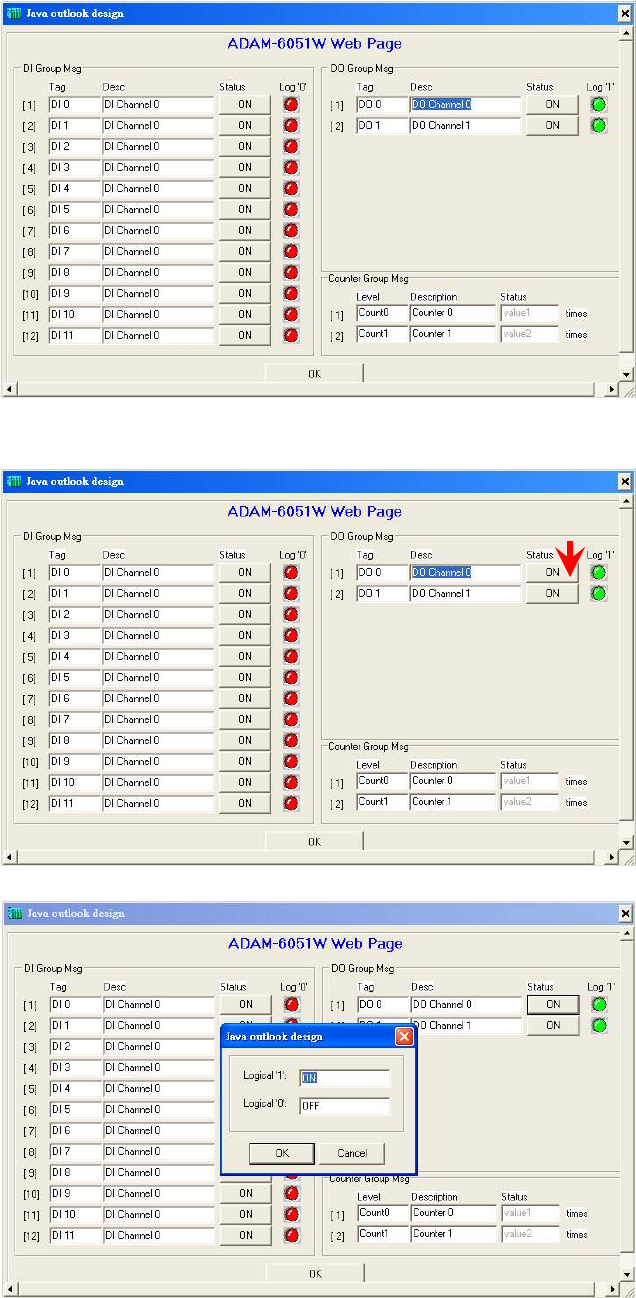In bottom window, click green LED of DO 1
The width and height of the screenshot is (636, 1298).
599,1025
